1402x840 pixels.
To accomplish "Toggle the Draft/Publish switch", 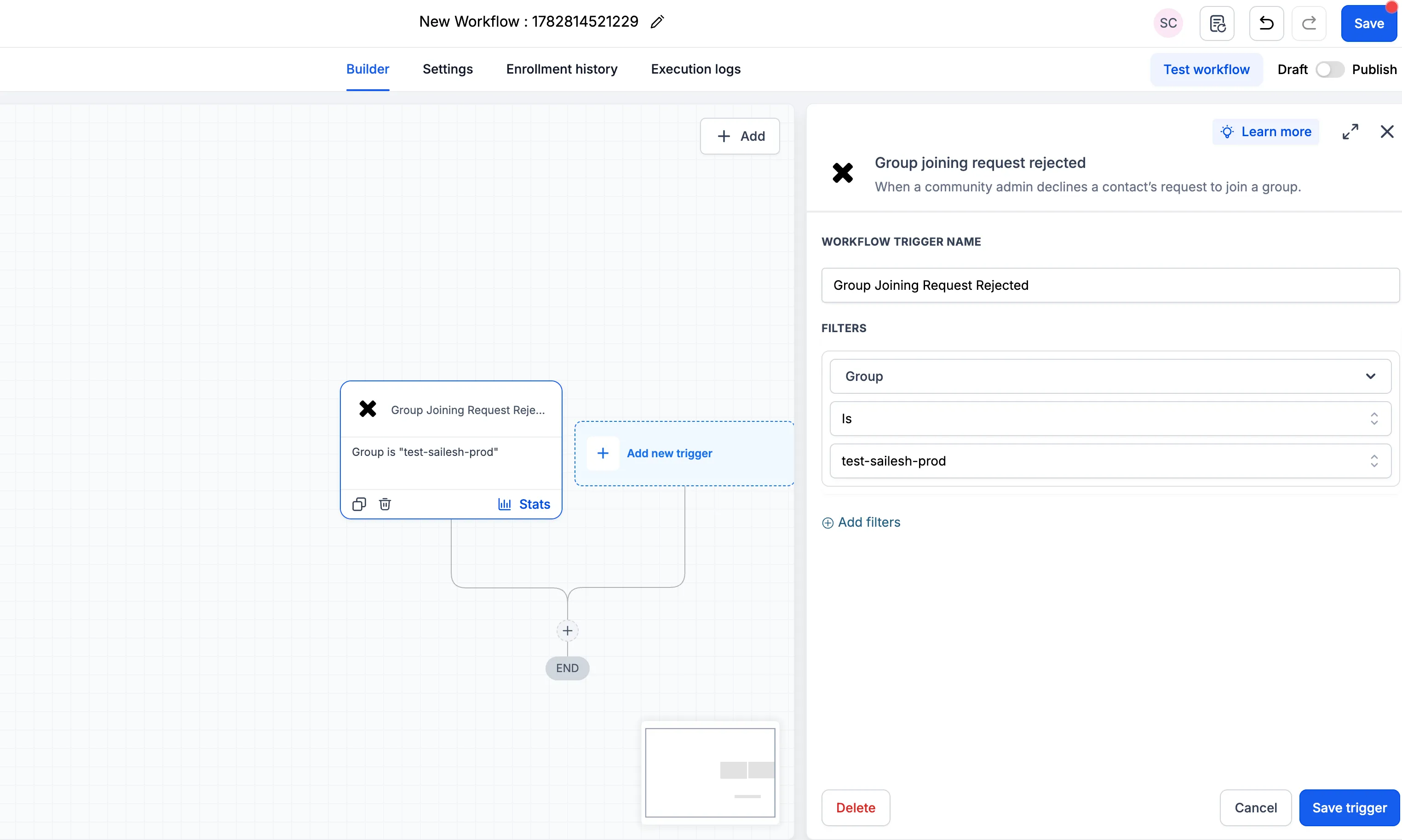I will [x=1329, y=69].
